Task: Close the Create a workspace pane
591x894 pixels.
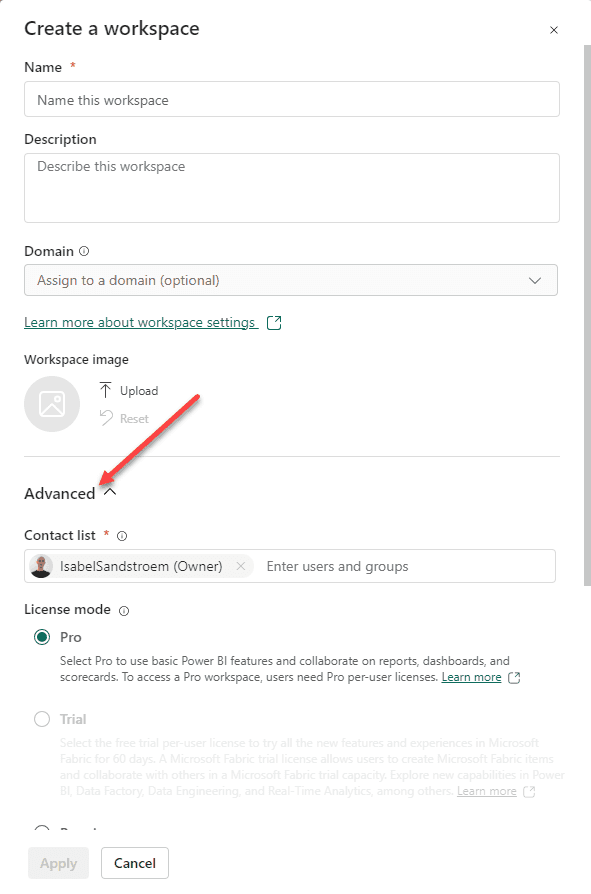Action: click(554, 30)
